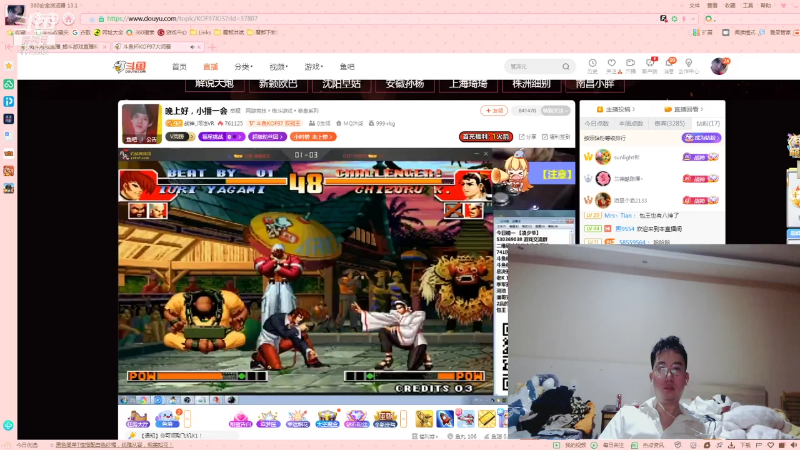Select the 解说大炮 banner tab
Viewport: 800px width, 450px height.
[214, 84]
